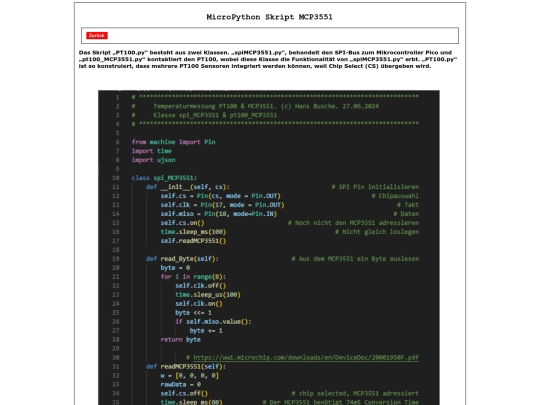Click comment 'Klasse spi_MCP3551 & pt100_MCP3551'

215,115
